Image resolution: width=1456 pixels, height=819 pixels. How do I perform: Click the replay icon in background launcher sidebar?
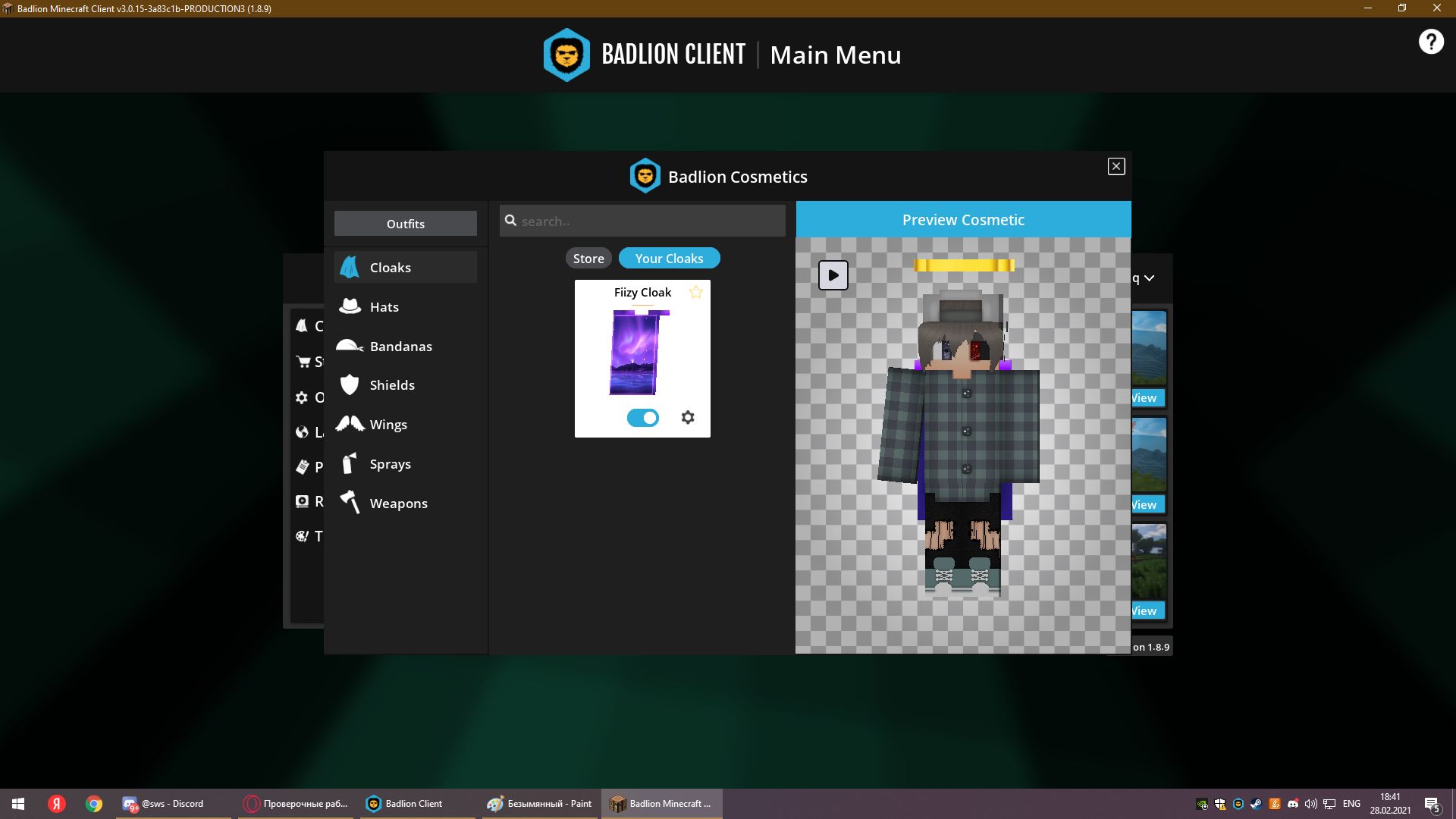coord(302,501)
